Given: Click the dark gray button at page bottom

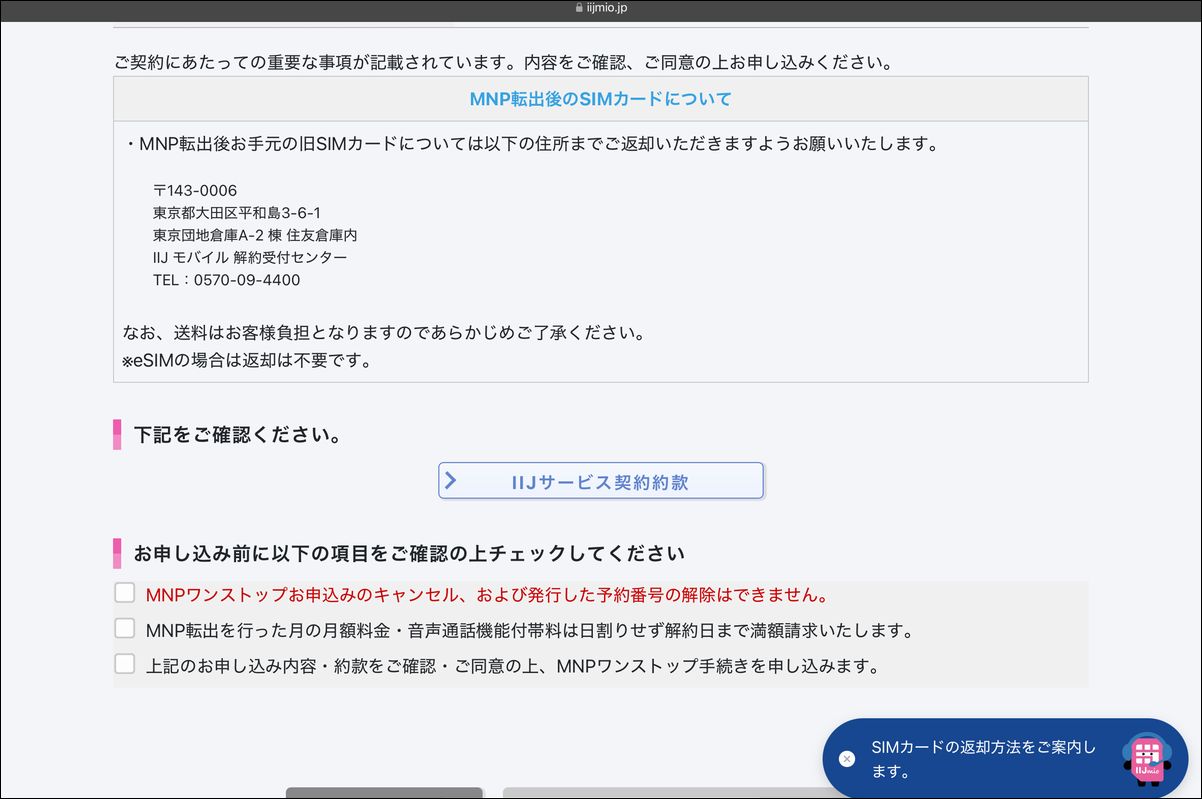Looking at the screenshot, I should point(384,793).
